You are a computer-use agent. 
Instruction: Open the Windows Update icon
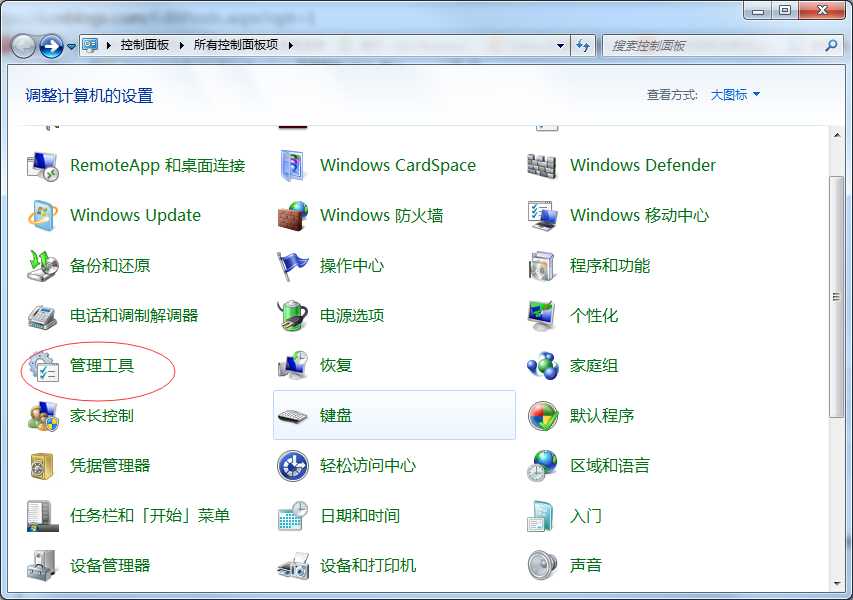42,216
